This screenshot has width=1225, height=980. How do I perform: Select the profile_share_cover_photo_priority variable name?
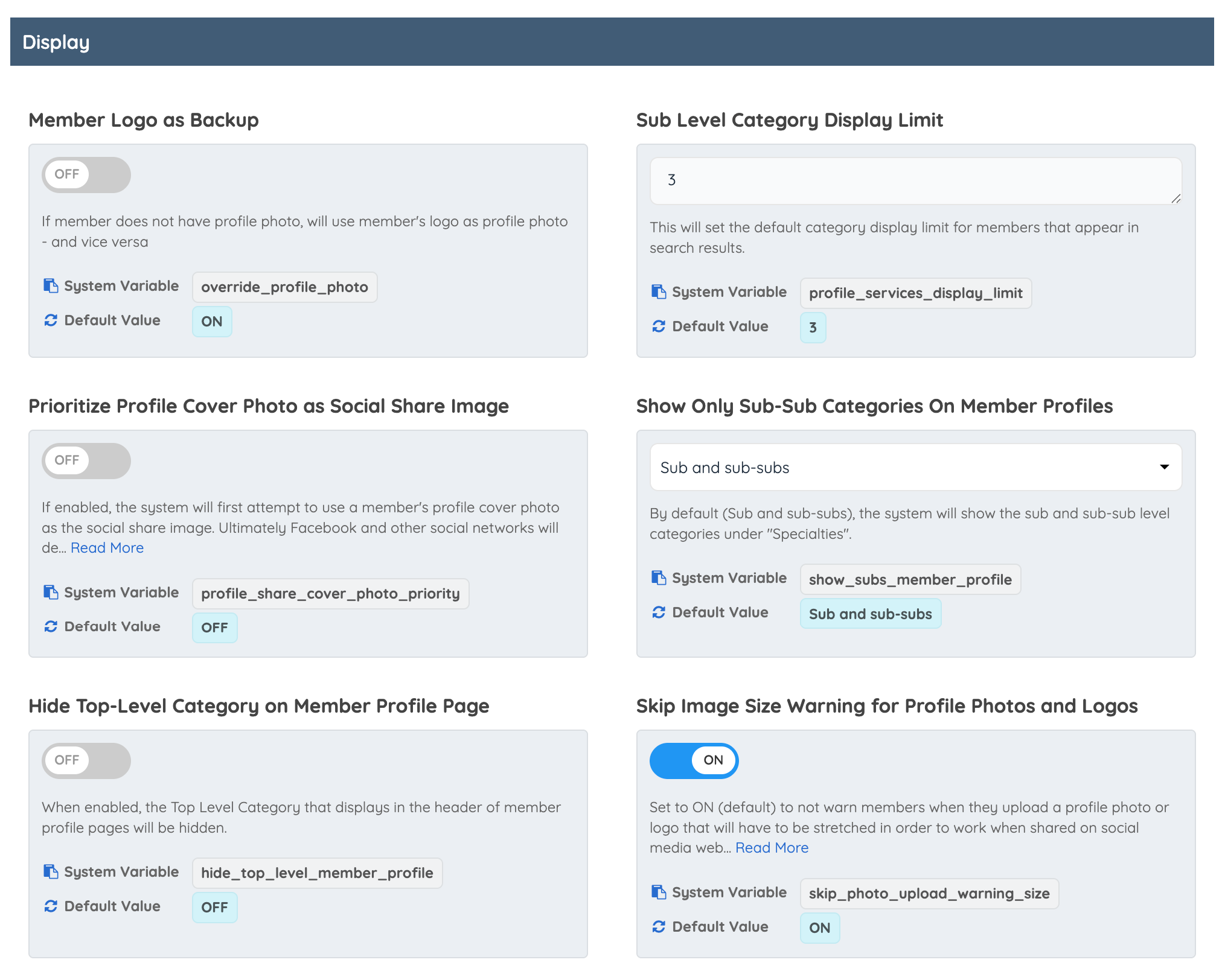[x=330, y=594]
